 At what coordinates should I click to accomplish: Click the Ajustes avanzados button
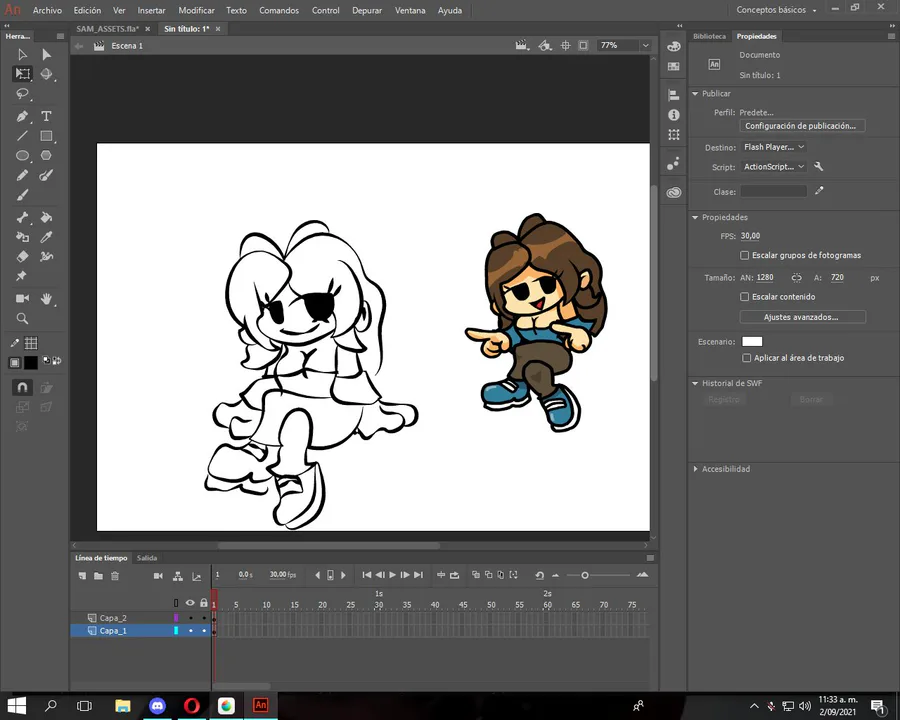click(802, 317)
